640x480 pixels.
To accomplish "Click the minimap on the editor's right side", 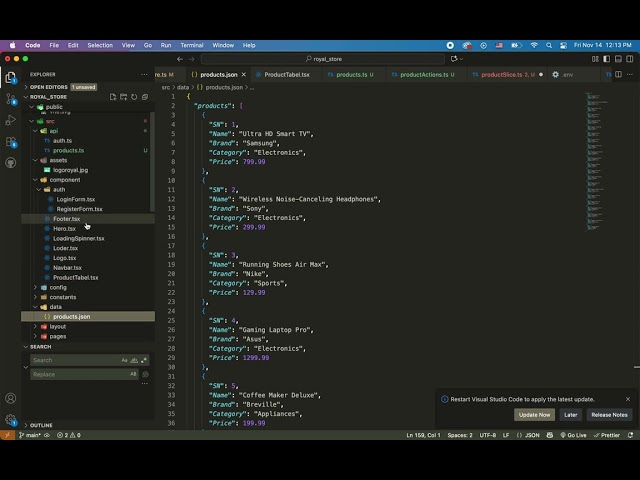I will pos(597,110).
